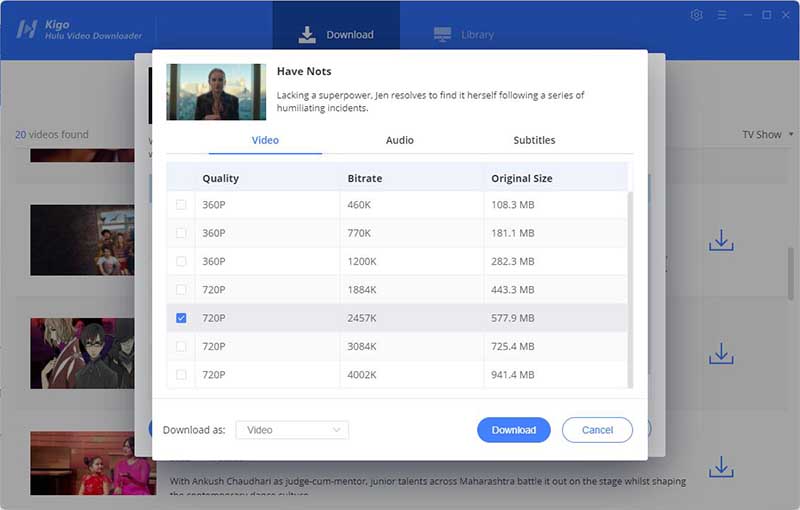Minimize the Kigo window

[747, 15]
